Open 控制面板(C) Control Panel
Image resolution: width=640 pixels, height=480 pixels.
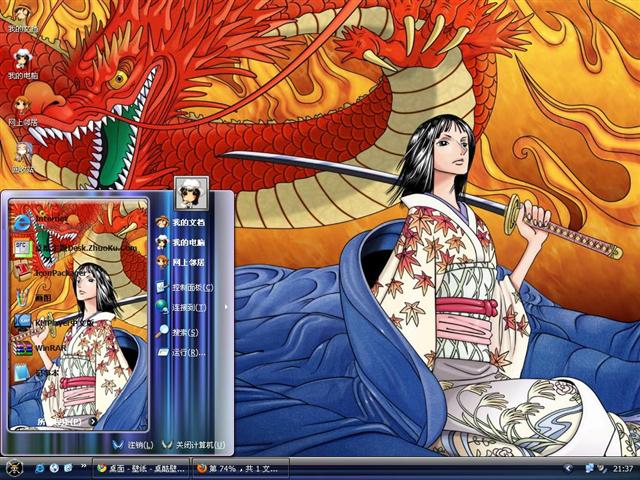coord(184,287)
